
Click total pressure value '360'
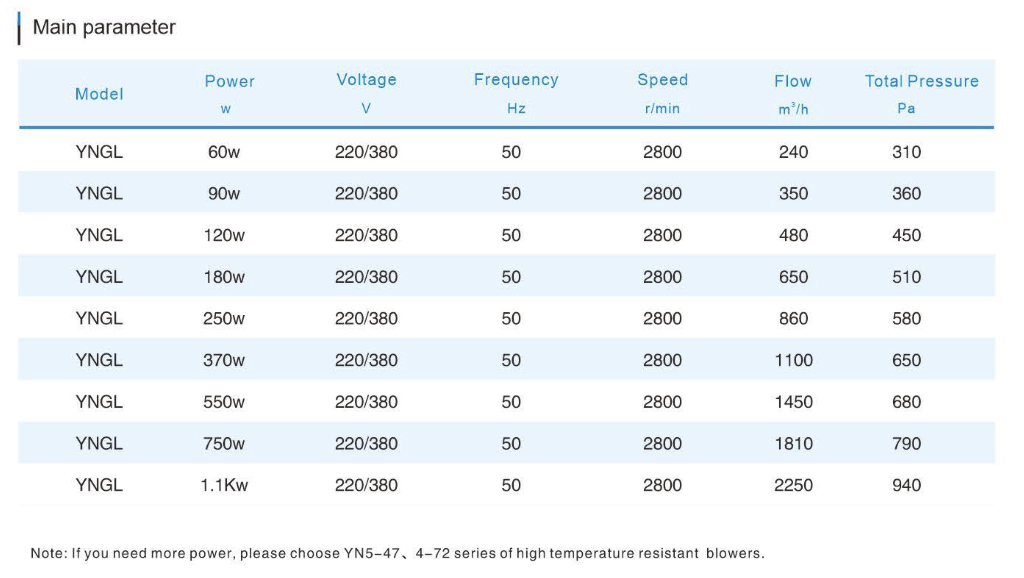tap(906, 194)
